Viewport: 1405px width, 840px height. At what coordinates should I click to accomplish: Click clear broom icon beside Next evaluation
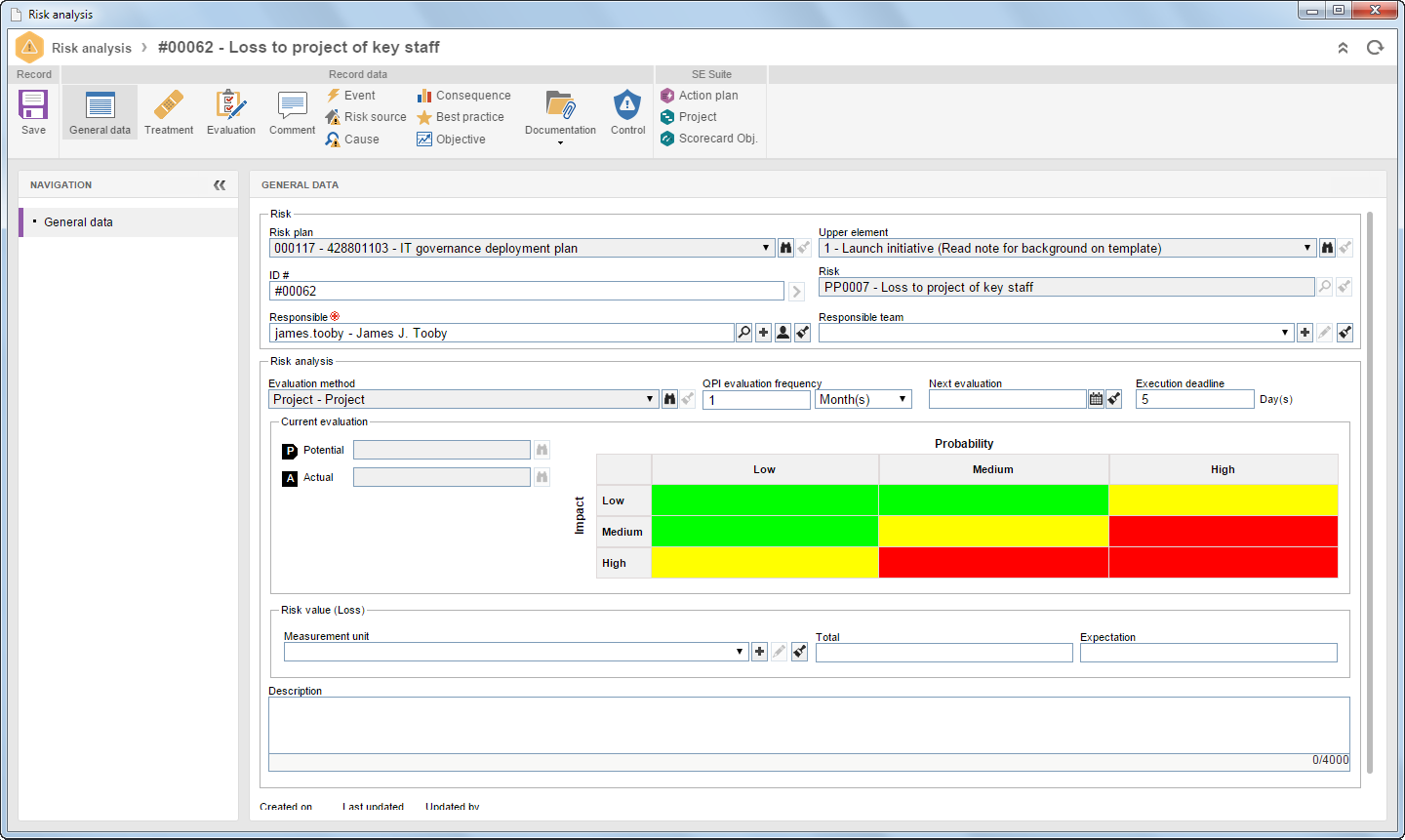point(1114,399)
